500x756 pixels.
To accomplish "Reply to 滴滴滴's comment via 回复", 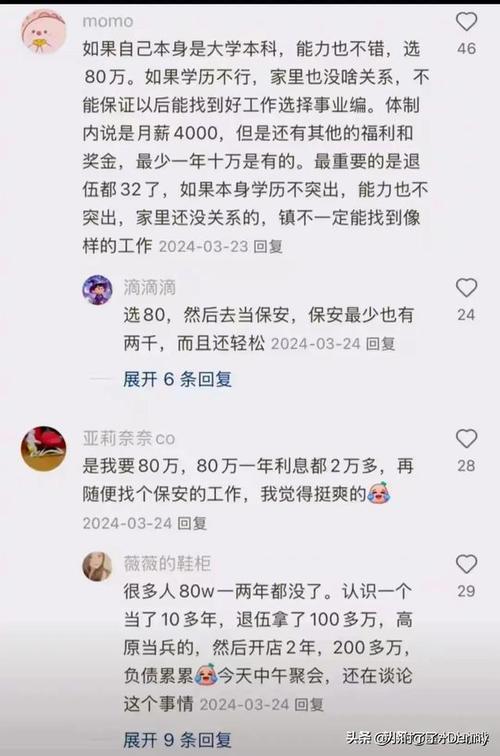I will (380, 344).
